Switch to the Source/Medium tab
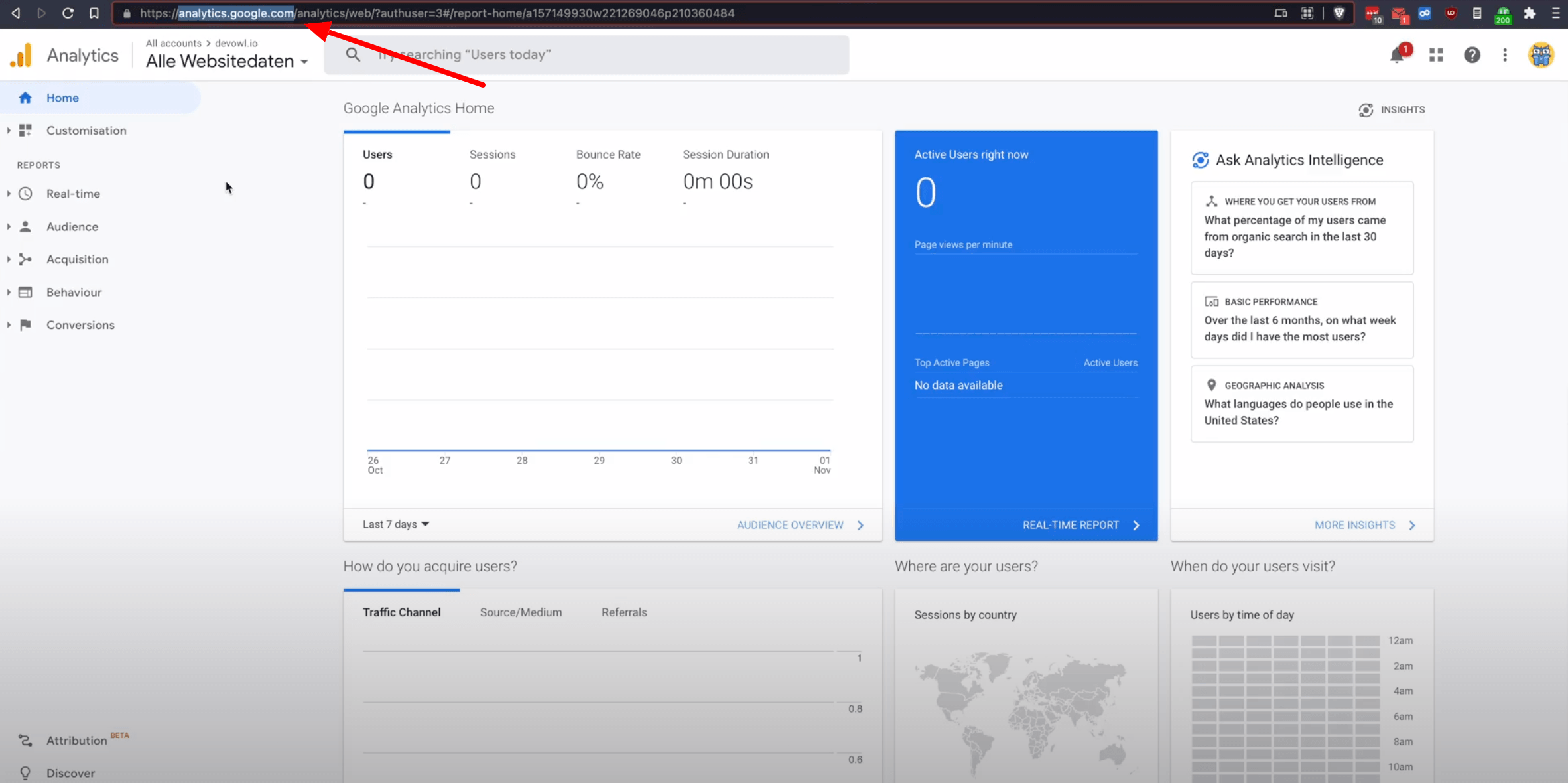The width and height of the screenshot is (1568, 783). 521,612
